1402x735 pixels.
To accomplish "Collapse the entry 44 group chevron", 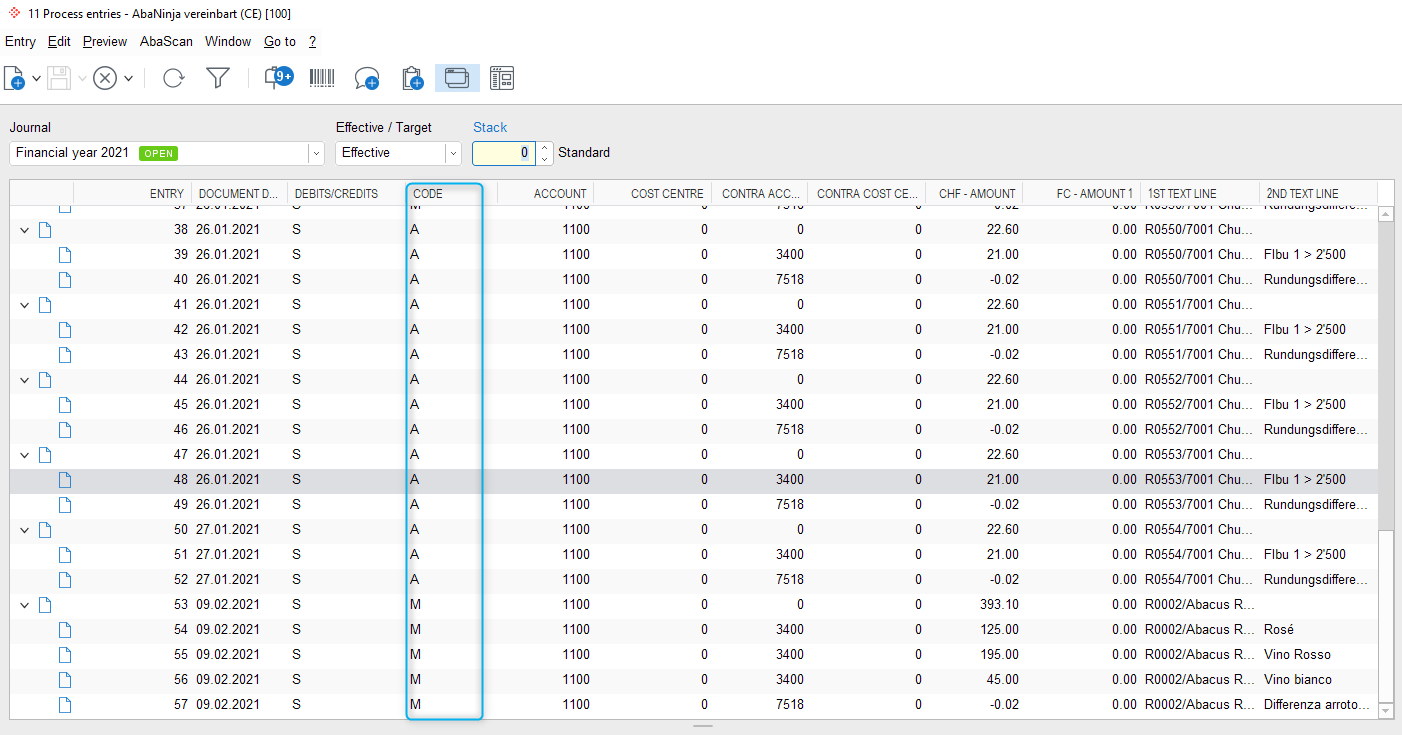I will [x=25, y=380].
